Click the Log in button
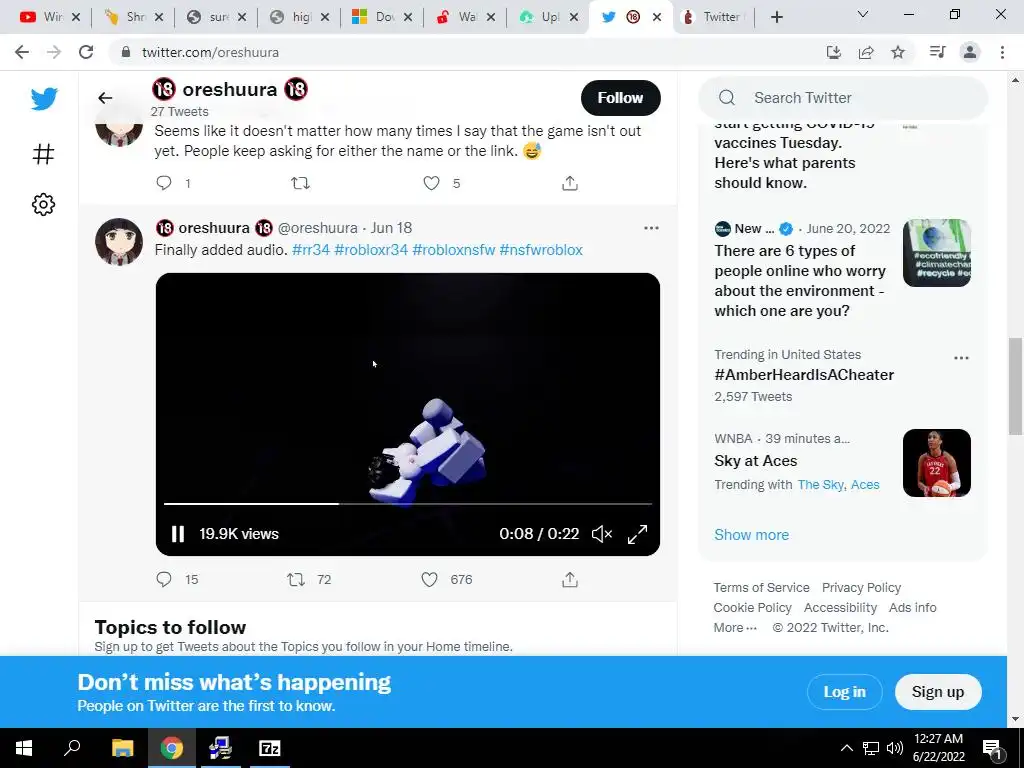The height and width of the screenshot is (768, 1024). [x=844, y=692]
